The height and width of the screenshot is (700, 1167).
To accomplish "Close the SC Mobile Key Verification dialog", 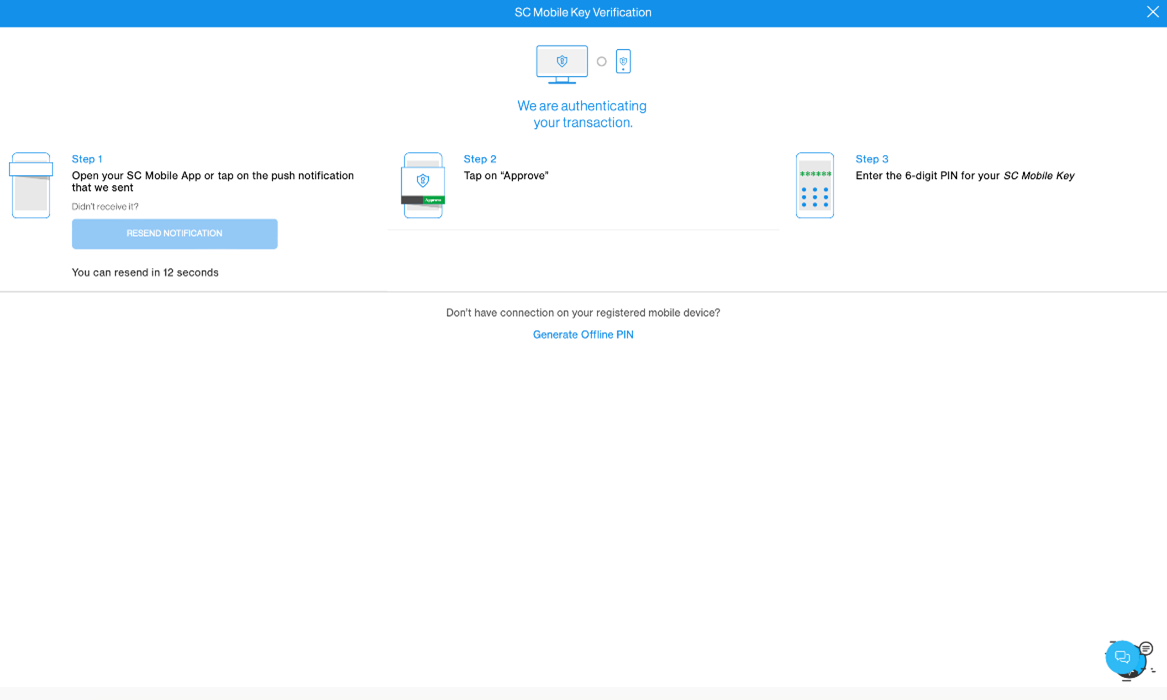I will 1152,12.
